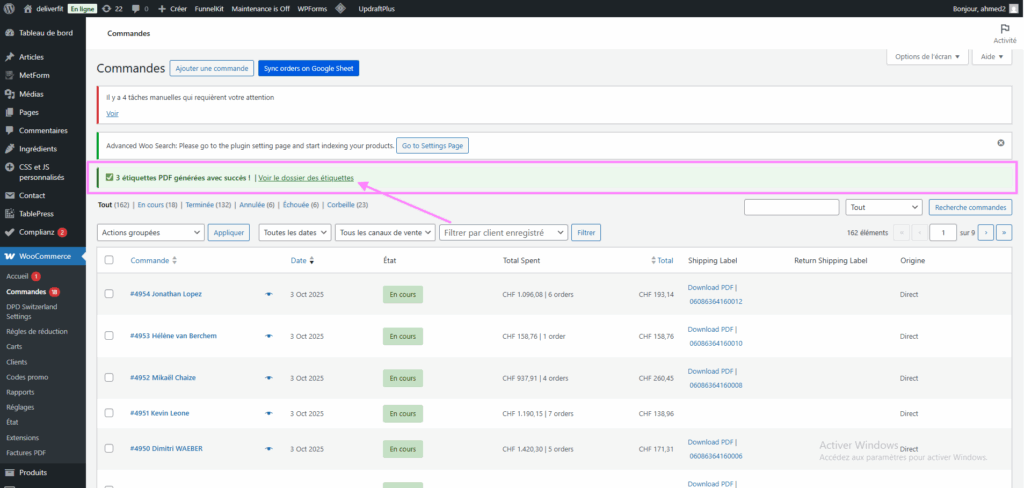Open the Actions groupées dropdown
1024x488 pixels.
[150, 232]
